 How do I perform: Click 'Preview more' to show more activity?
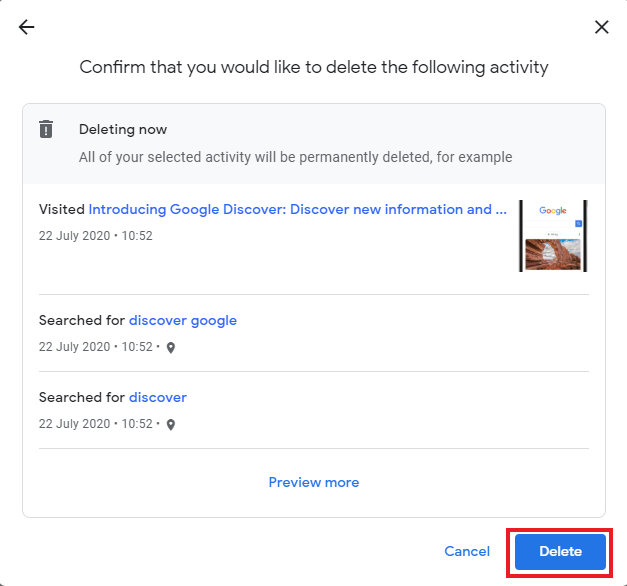314,482
